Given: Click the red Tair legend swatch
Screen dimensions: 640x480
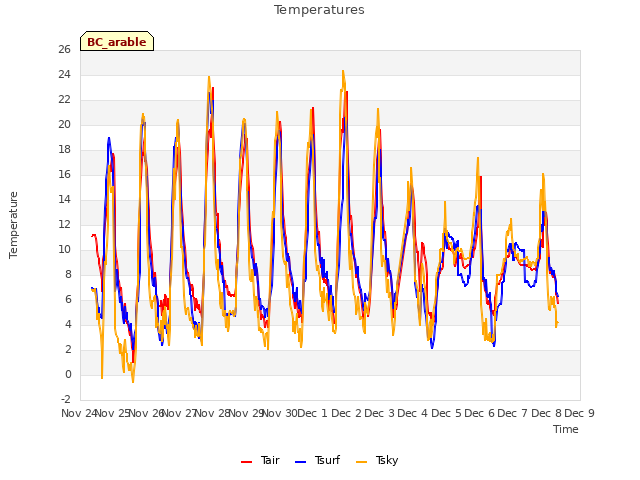Looking at the screenshot, I should 247,462.
